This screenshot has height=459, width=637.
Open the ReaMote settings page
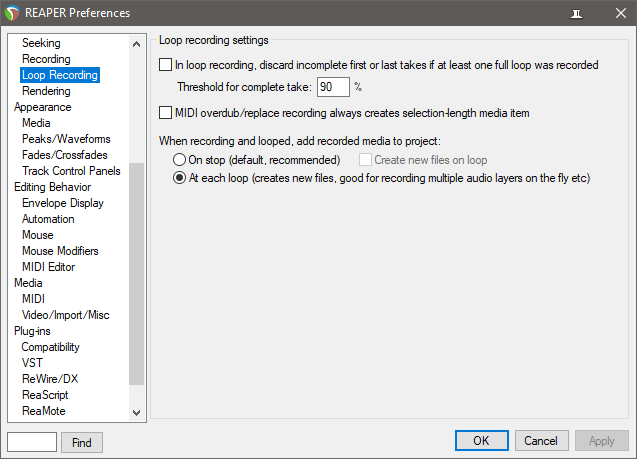pos(43,411)
